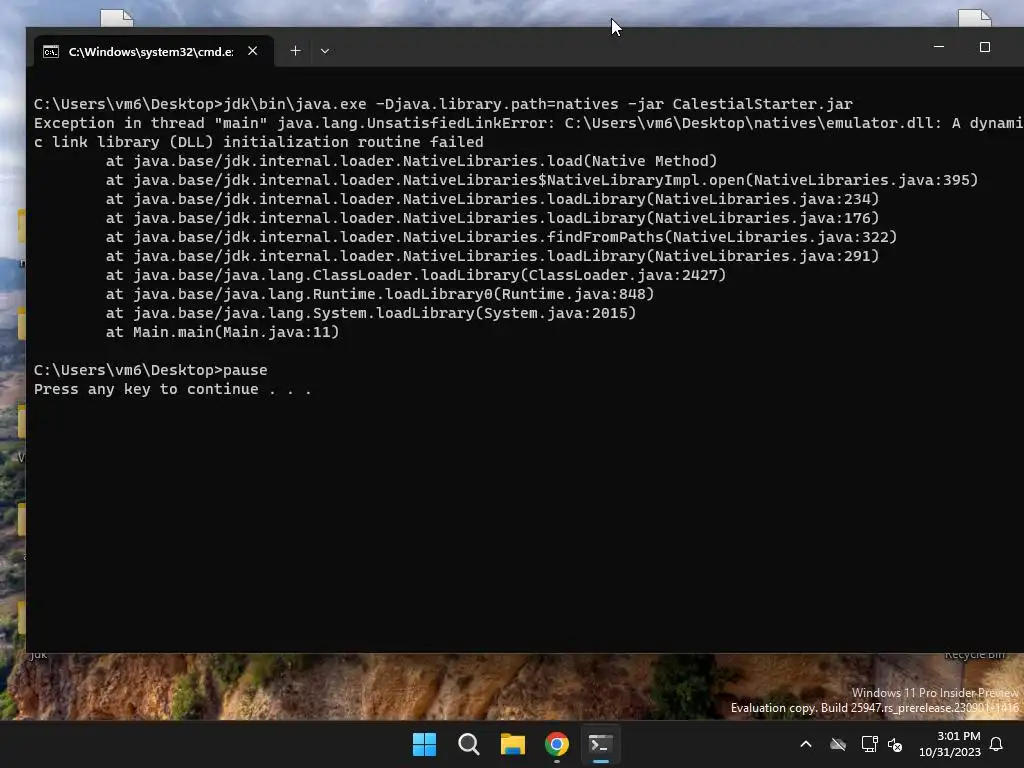Select the desktop file icon behind terminal, top left
Image resolution: width=1024 pixels, height=768 pixels.
click(116, 18)
